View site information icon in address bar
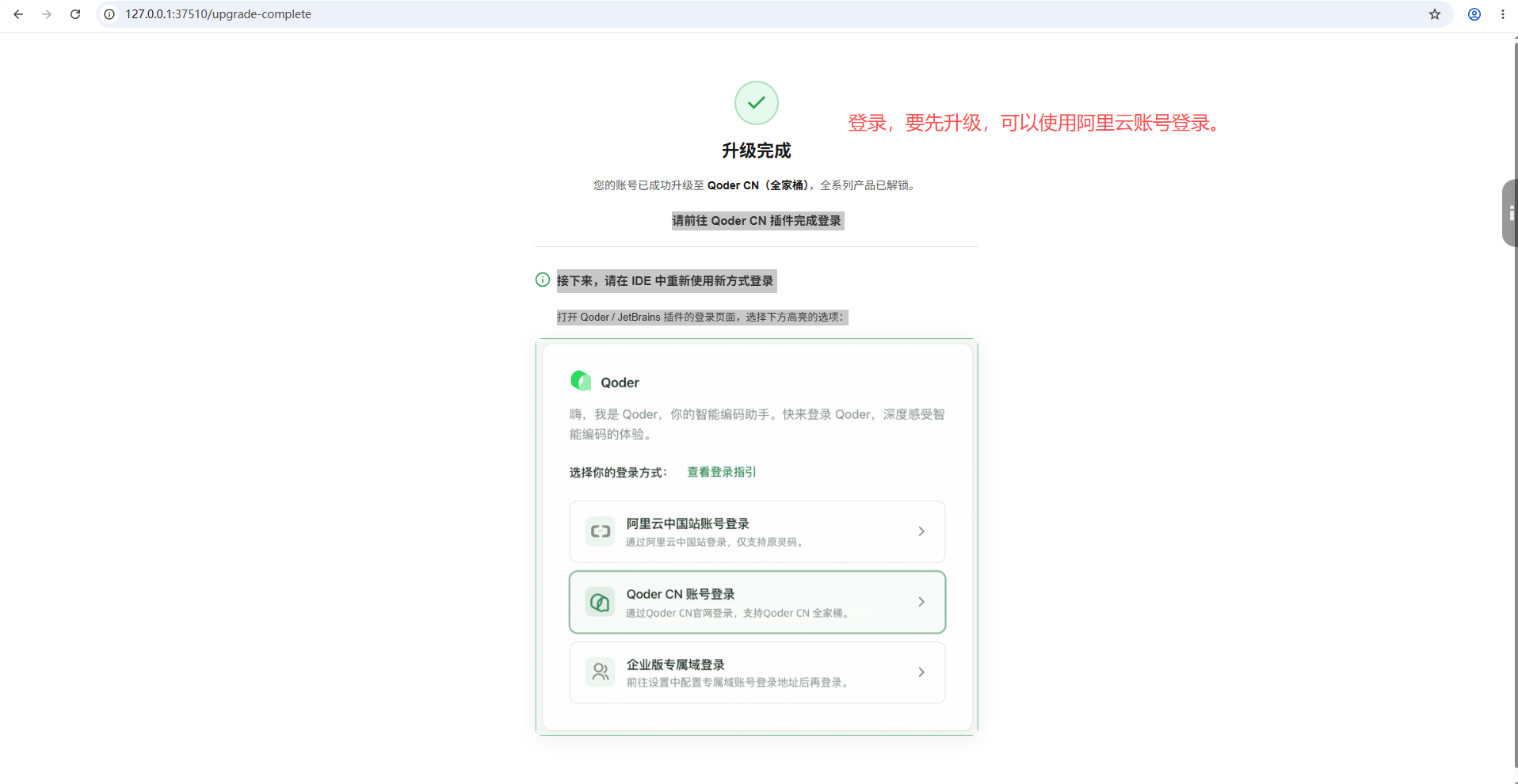1518x784 pixels. tap(109, 14)
